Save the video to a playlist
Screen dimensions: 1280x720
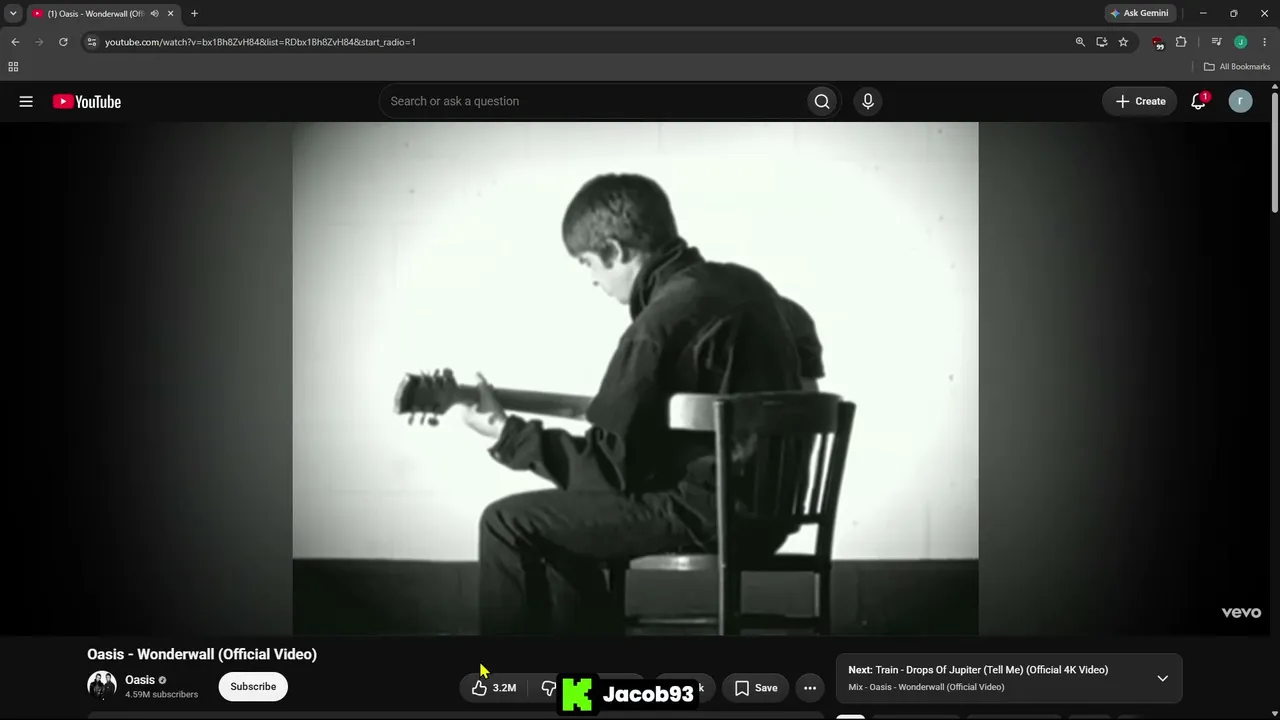coord(756,688)
